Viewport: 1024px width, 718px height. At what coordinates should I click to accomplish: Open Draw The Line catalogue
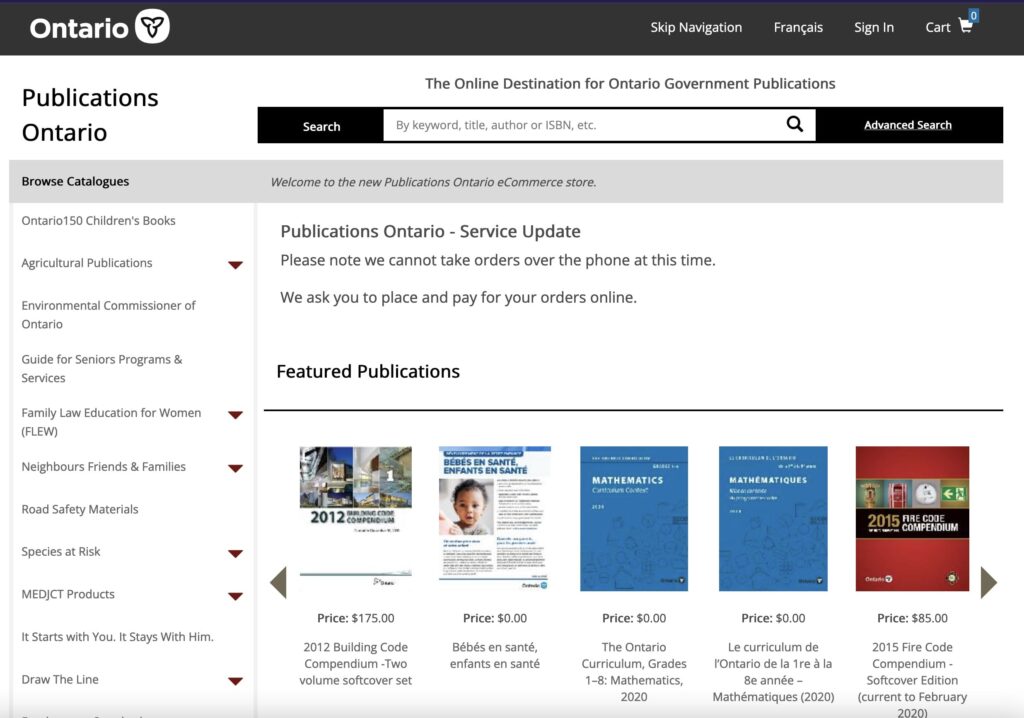pos(60,679)
